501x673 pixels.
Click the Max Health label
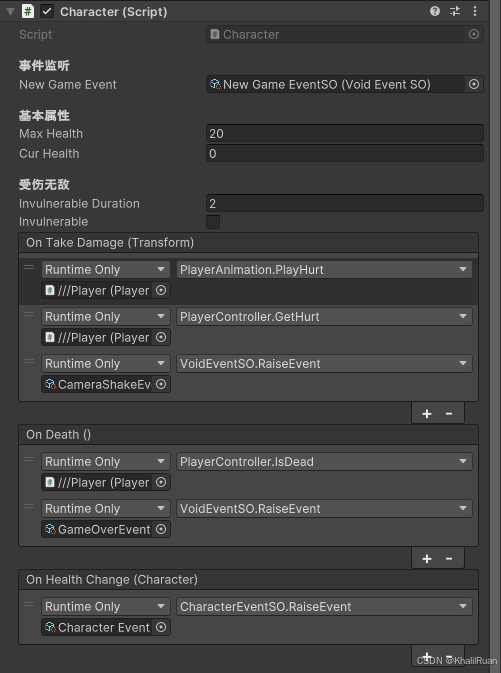[x=51, y=133]
